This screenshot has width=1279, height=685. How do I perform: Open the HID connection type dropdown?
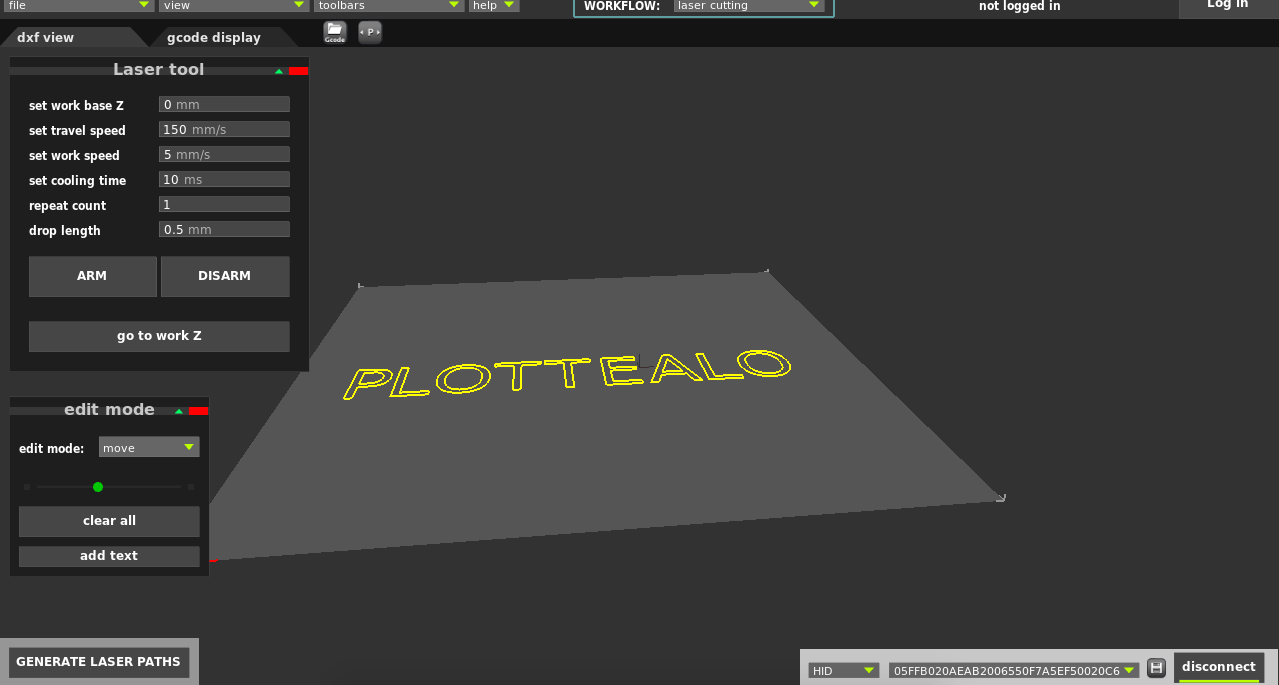(x=843, y=670)
